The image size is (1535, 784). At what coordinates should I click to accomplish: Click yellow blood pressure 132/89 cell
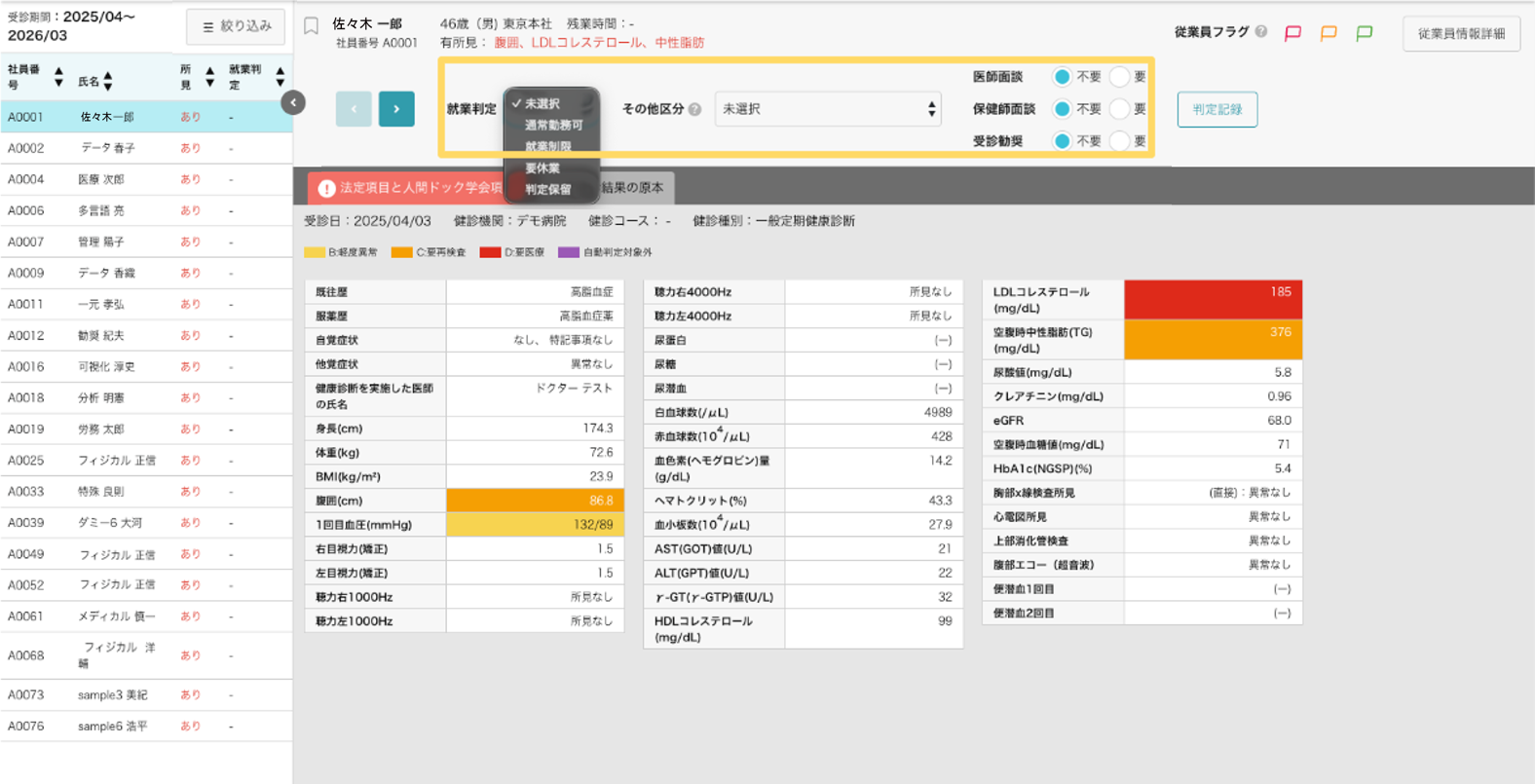(x=535, y=525)
